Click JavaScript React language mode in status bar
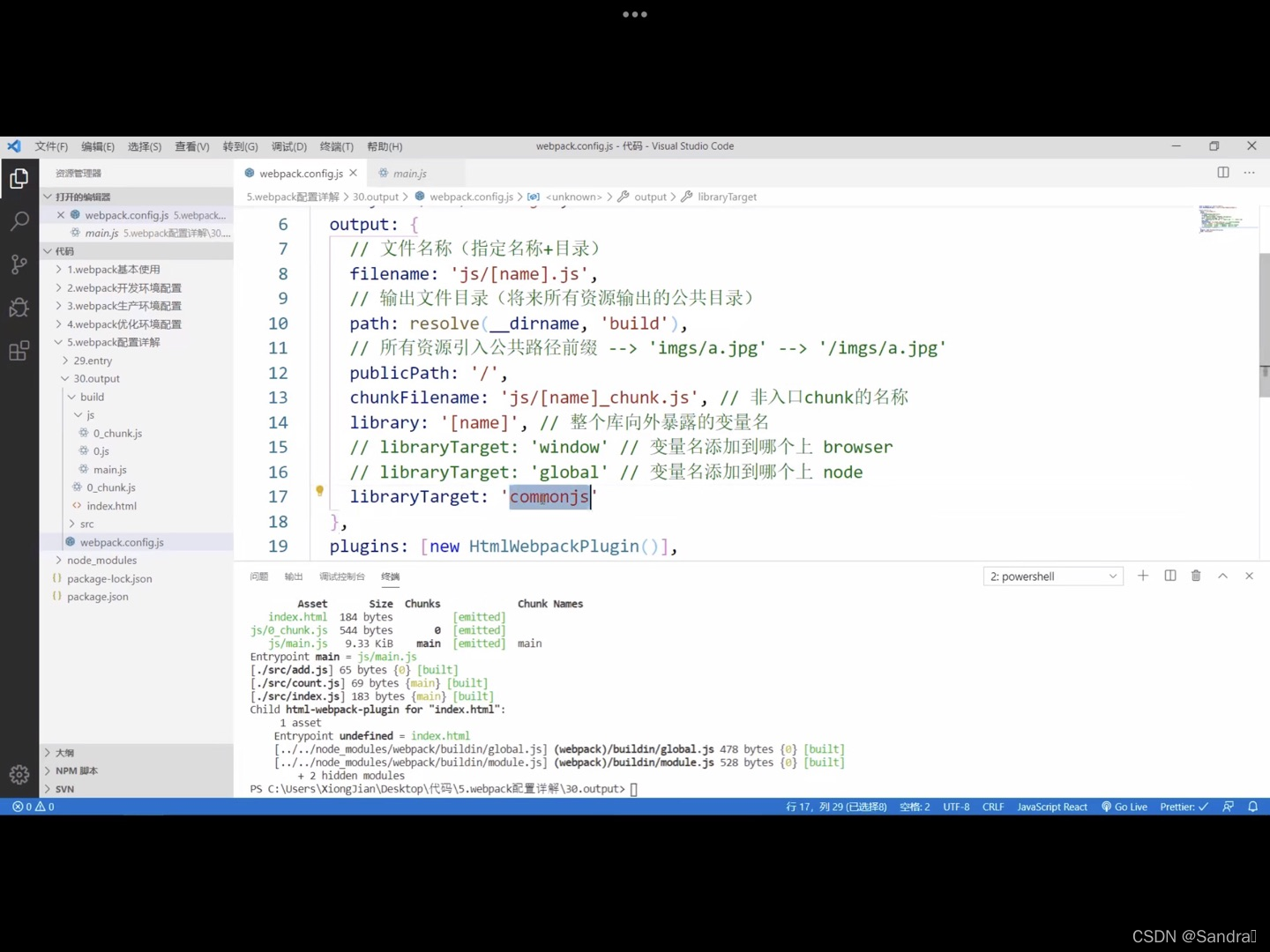Image resolution: width=1270 pixels, height=952 pixels. (1052, 807)
